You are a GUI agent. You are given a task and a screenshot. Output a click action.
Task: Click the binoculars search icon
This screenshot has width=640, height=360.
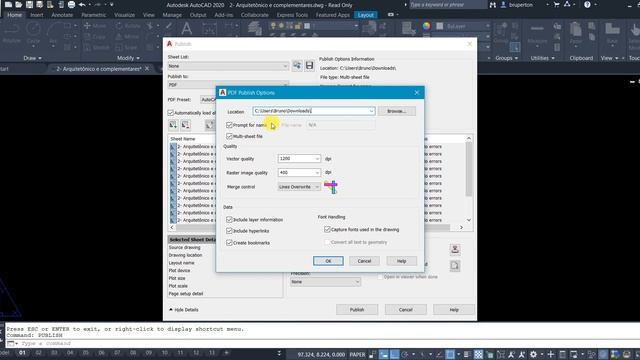(493, 5)
